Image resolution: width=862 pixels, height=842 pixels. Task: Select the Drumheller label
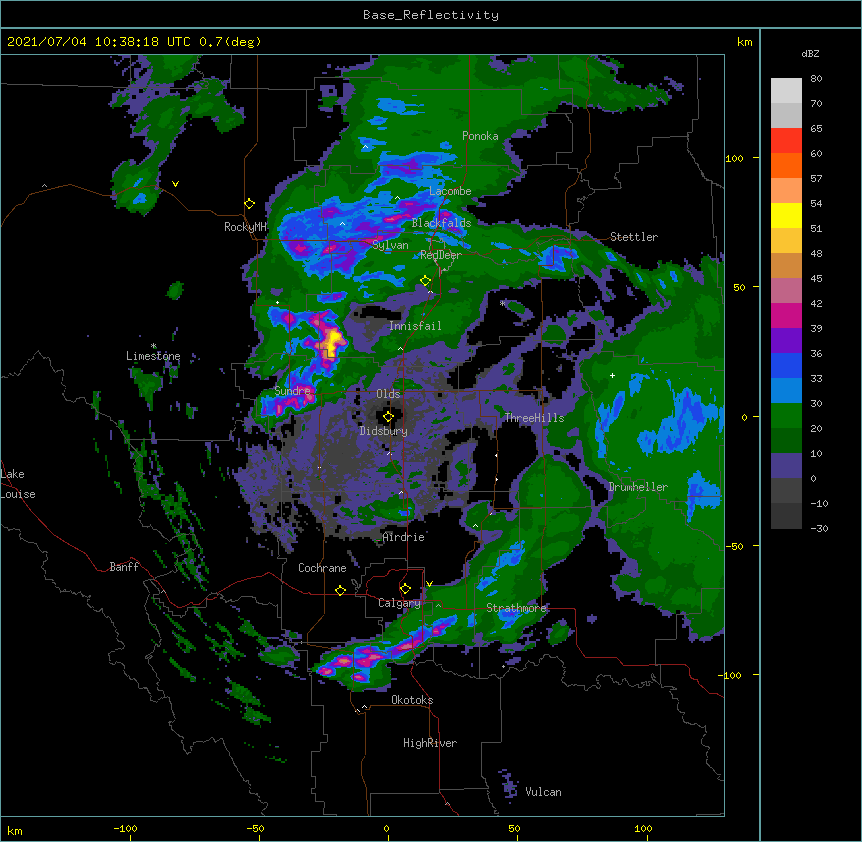coord(638,487)
